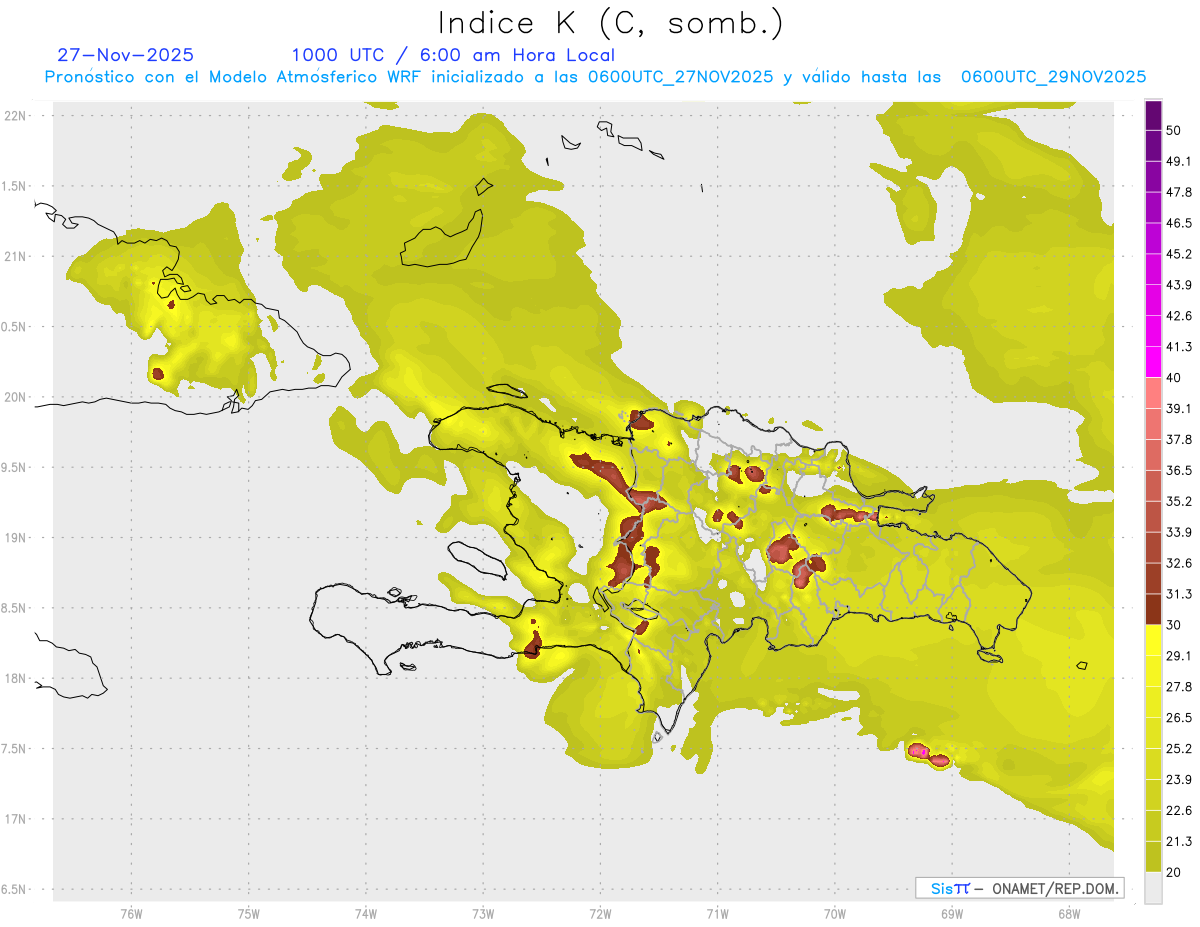1200x927 pixels.
Task: Click the chart title 'Indice K (C, somb.)'
Action: (x=610, y=23)
